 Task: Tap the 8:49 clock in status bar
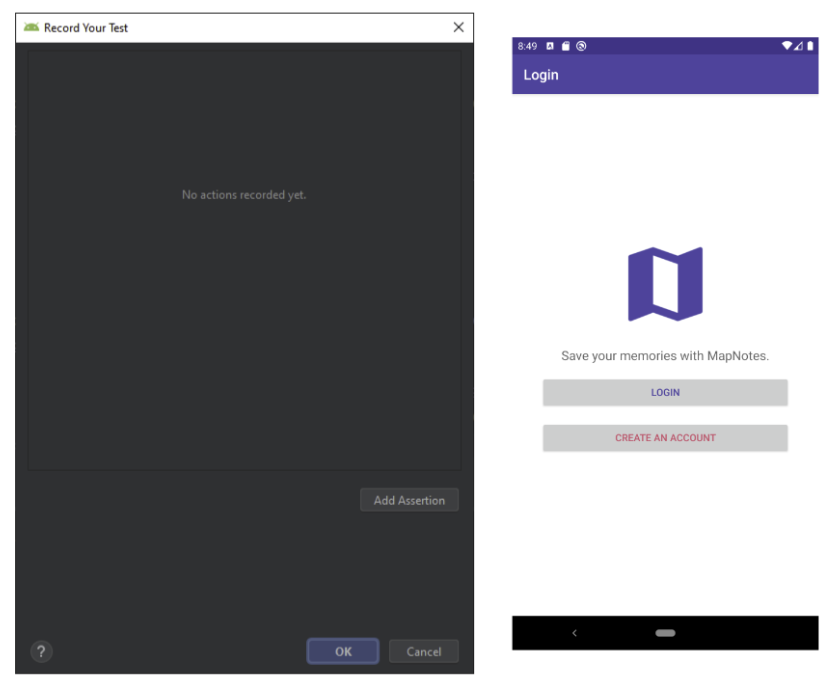coord(527,46)
